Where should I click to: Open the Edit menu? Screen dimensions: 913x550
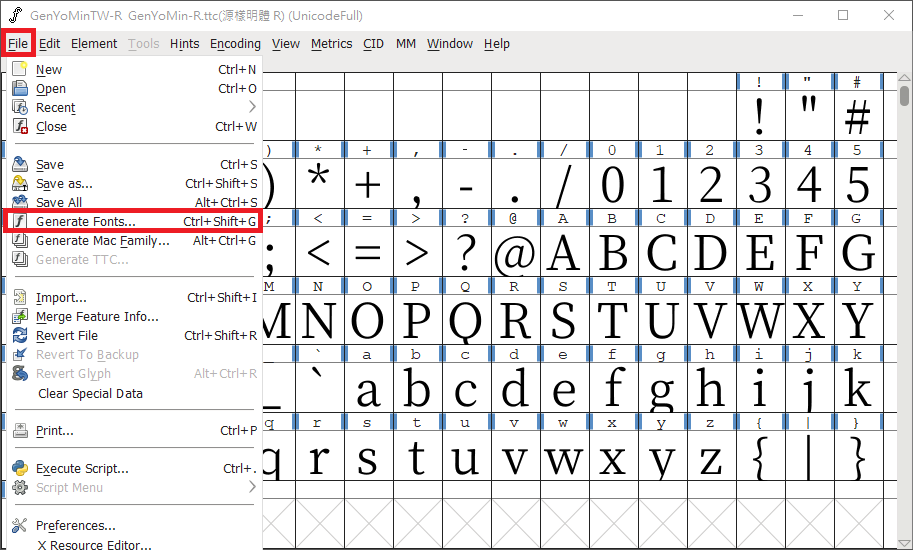(49, 44)
